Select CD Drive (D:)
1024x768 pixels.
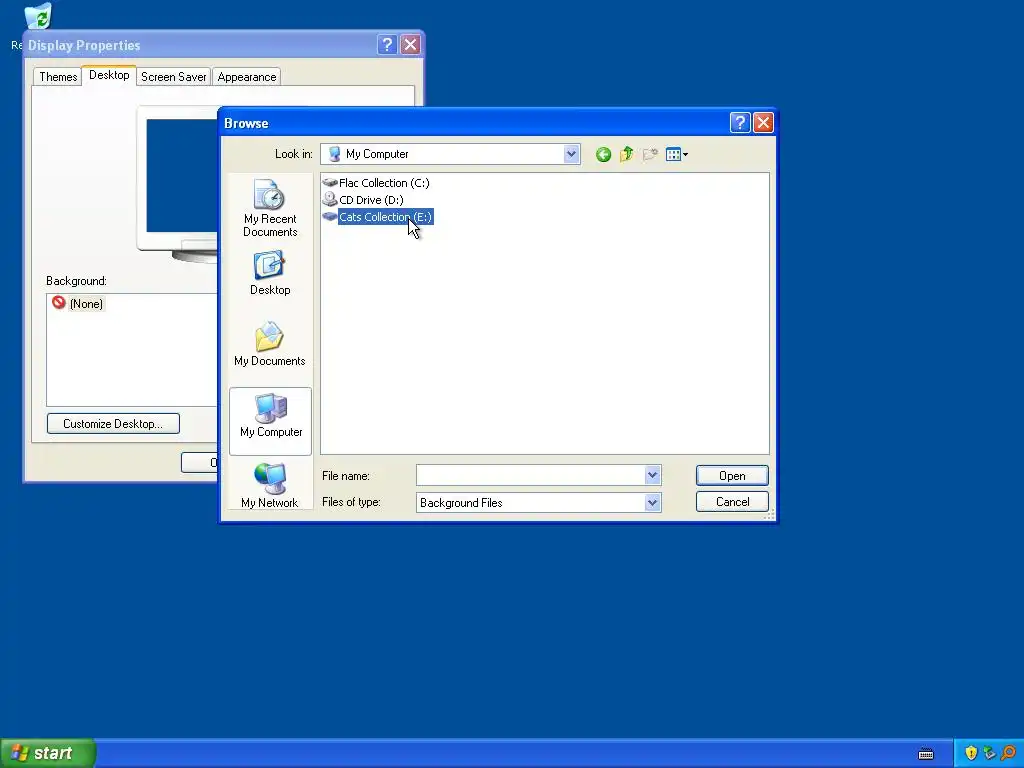363,200
